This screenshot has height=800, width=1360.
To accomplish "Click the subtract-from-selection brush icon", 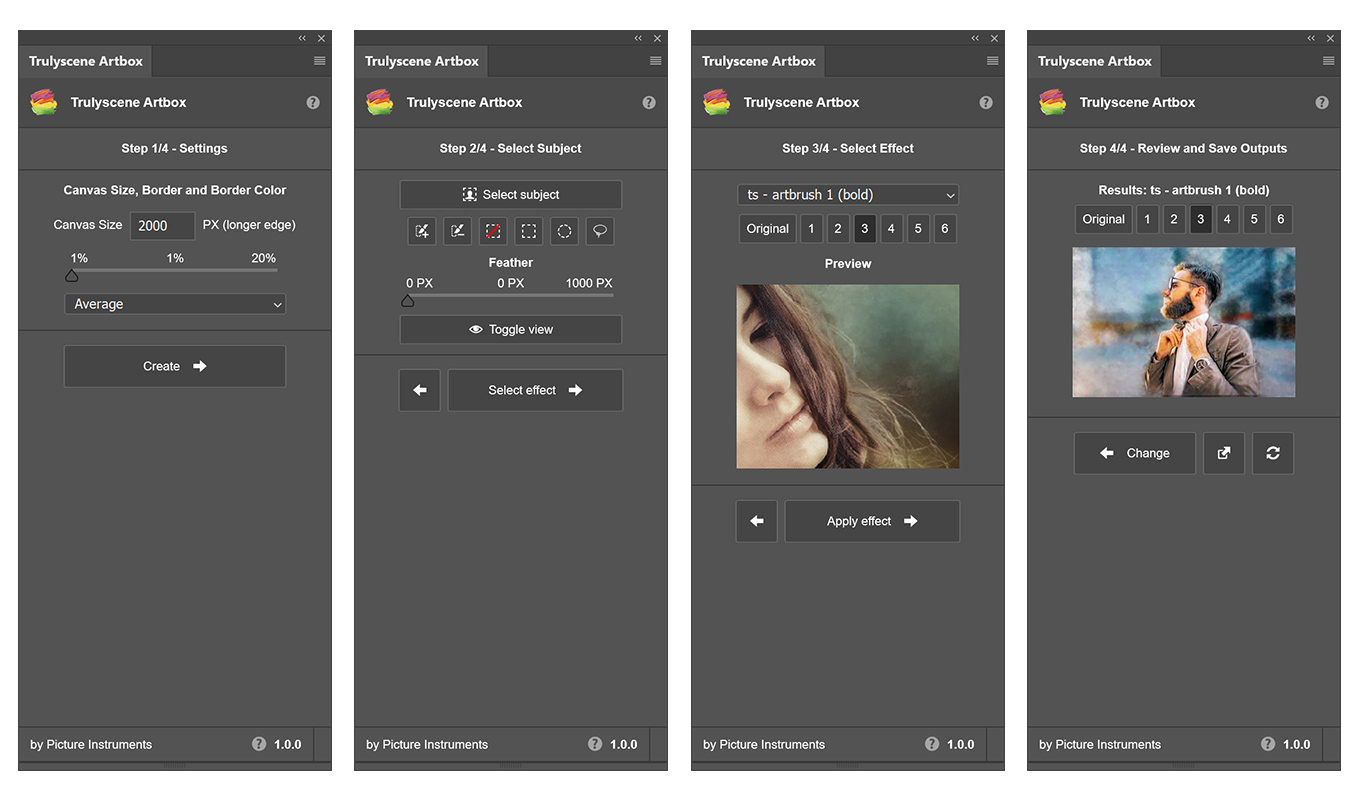I will pyautogui.click(x=458, y=231).
